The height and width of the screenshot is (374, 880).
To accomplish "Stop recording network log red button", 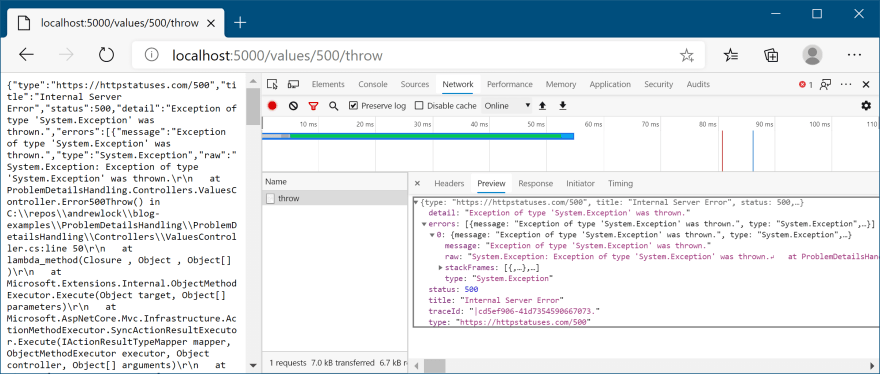I will (x=272, y=106).
